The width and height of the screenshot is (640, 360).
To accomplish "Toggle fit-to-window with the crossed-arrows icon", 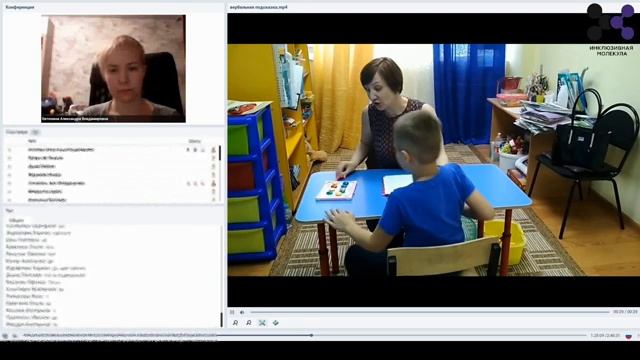I will (x=262, y=323).
